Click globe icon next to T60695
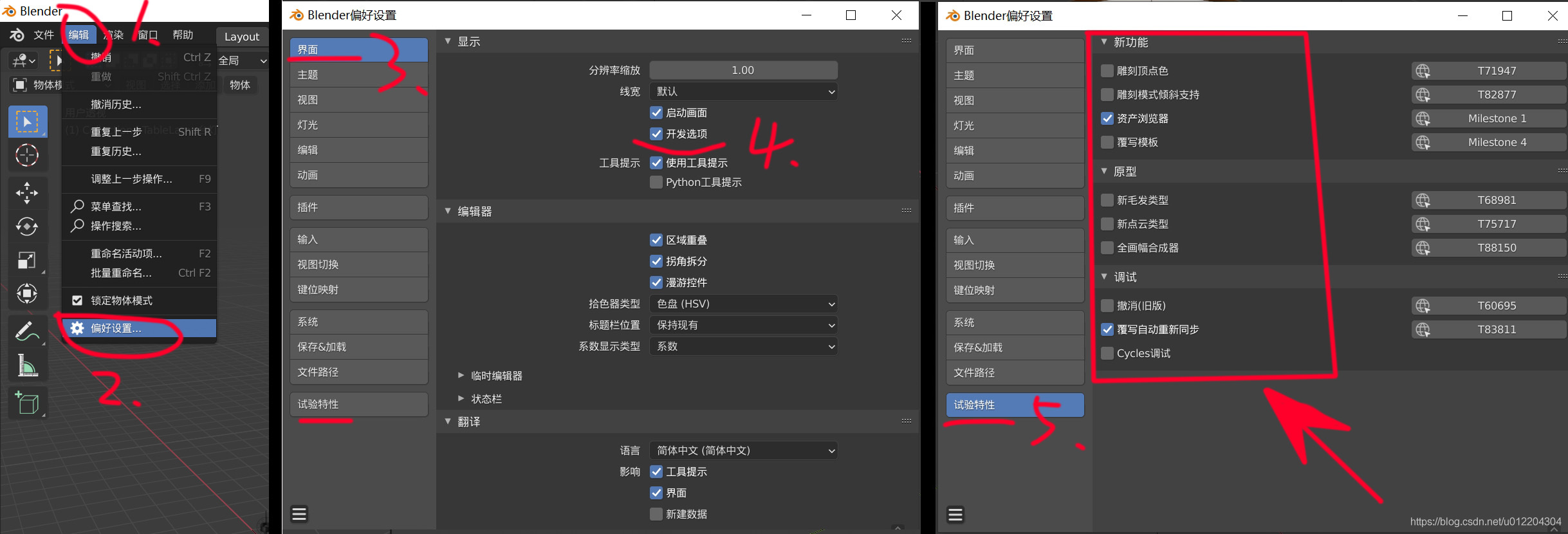 tap(1423, 306)
